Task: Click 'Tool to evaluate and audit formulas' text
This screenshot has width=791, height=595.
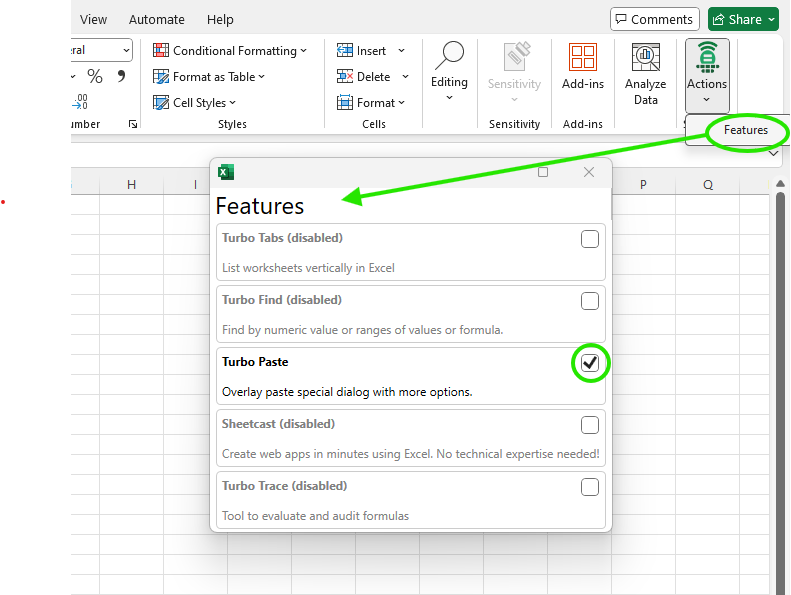Action: (315, 516)
